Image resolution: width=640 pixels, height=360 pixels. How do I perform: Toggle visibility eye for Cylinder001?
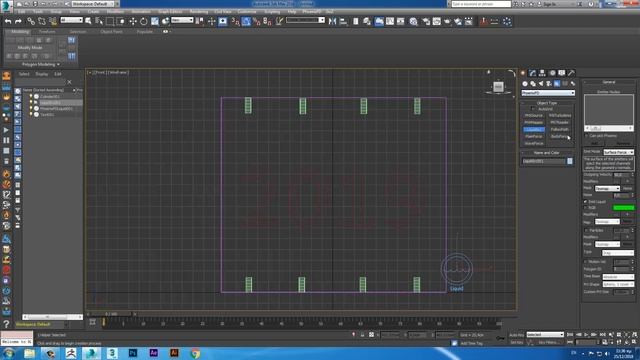click(x=31, y=97)
